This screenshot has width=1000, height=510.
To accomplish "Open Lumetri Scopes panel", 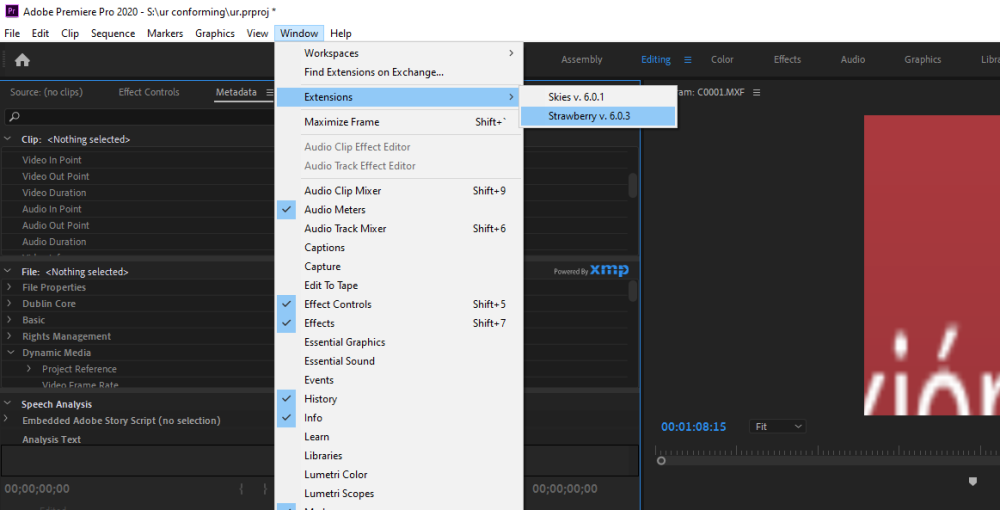I will point(399,493).
